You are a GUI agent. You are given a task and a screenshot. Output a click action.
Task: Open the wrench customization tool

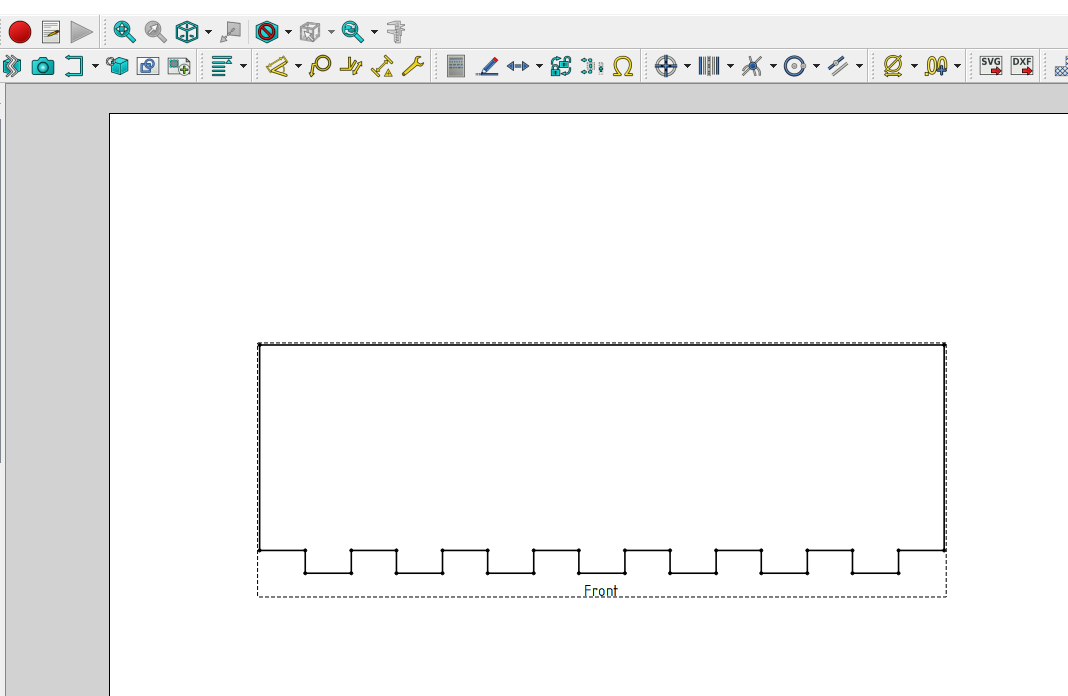pos(412,66)
